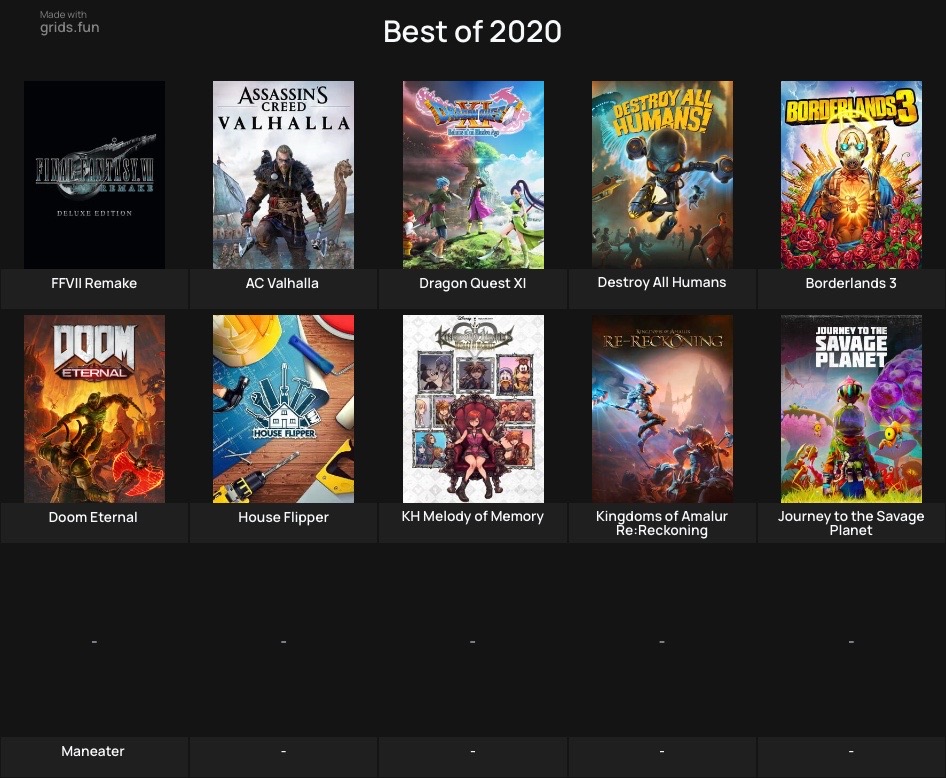This screenshot has height=778, width=946.
Task: Select the "Kingdoms of Amalur Re:Reckoning" label
Action: [x=662, y=523]
